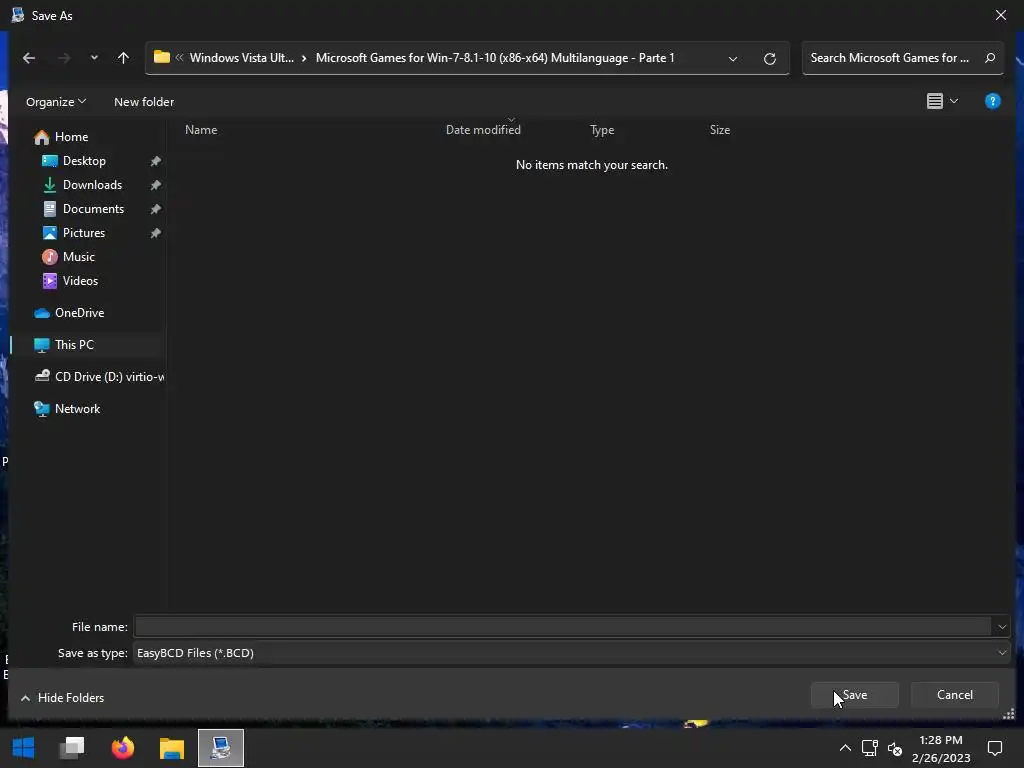The image size is (1024, 768).
Task: Expand the File name dropdown arrow
Action: point(1002,628)
